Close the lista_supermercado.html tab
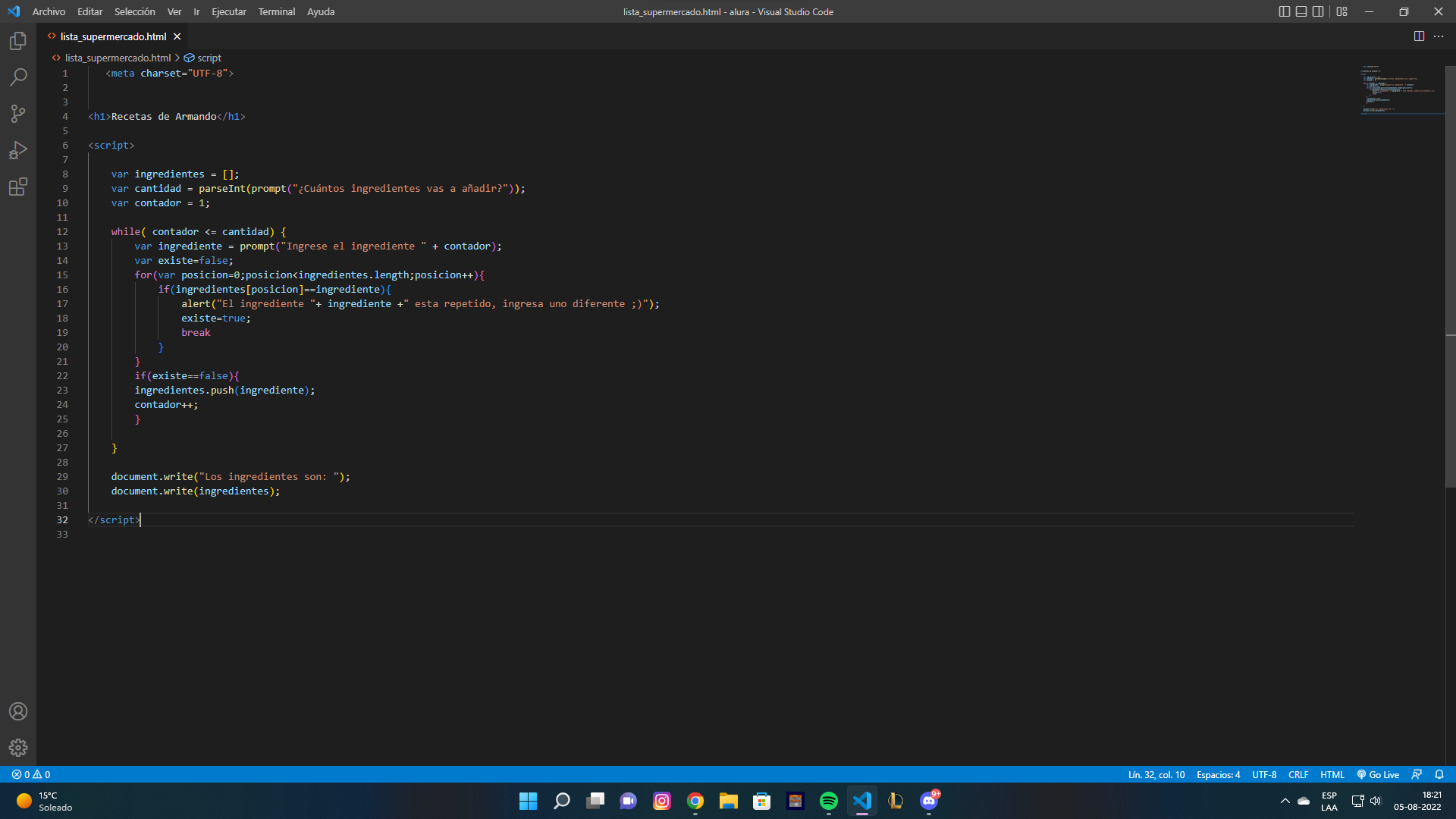This screenshot has width=1456, height=819. (x=177, y=36)
